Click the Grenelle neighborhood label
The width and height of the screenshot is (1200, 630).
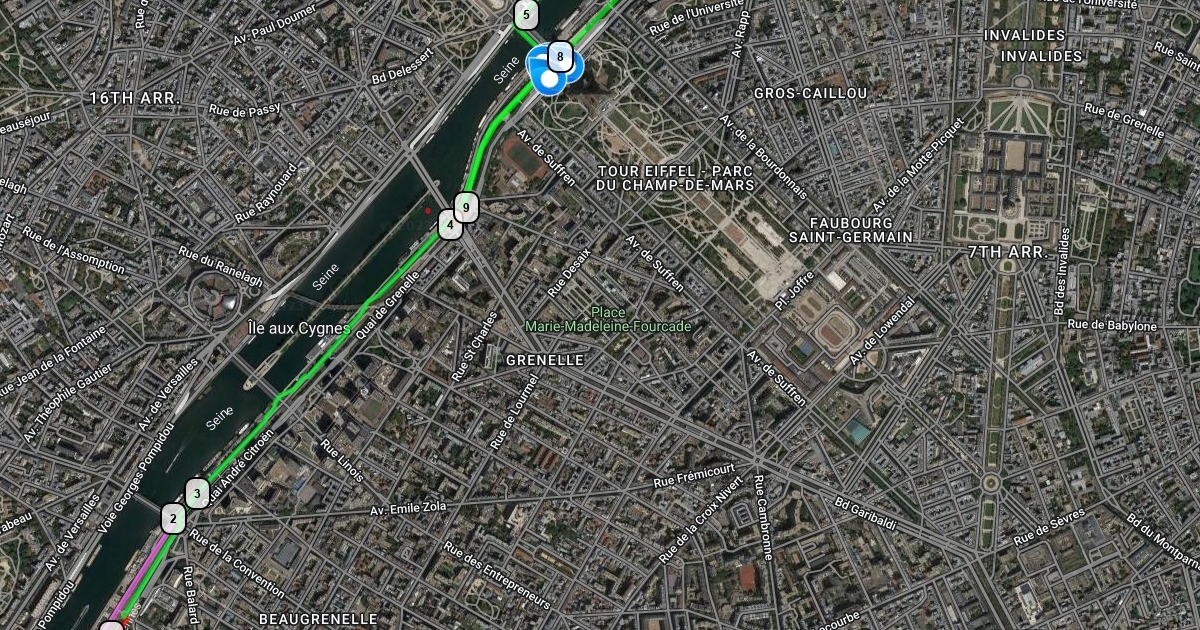coord(545,359)
